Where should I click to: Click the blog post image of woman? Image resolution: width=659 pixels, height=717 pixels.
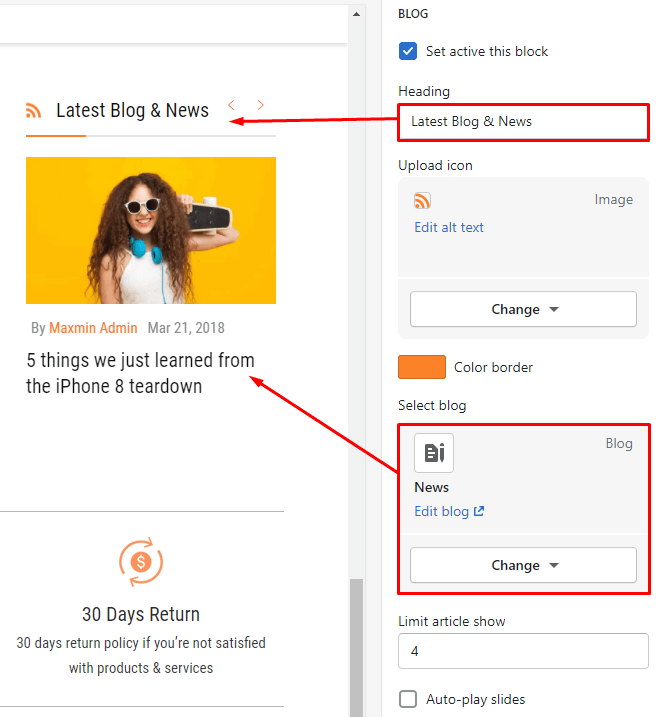click(x=151, y=230)
